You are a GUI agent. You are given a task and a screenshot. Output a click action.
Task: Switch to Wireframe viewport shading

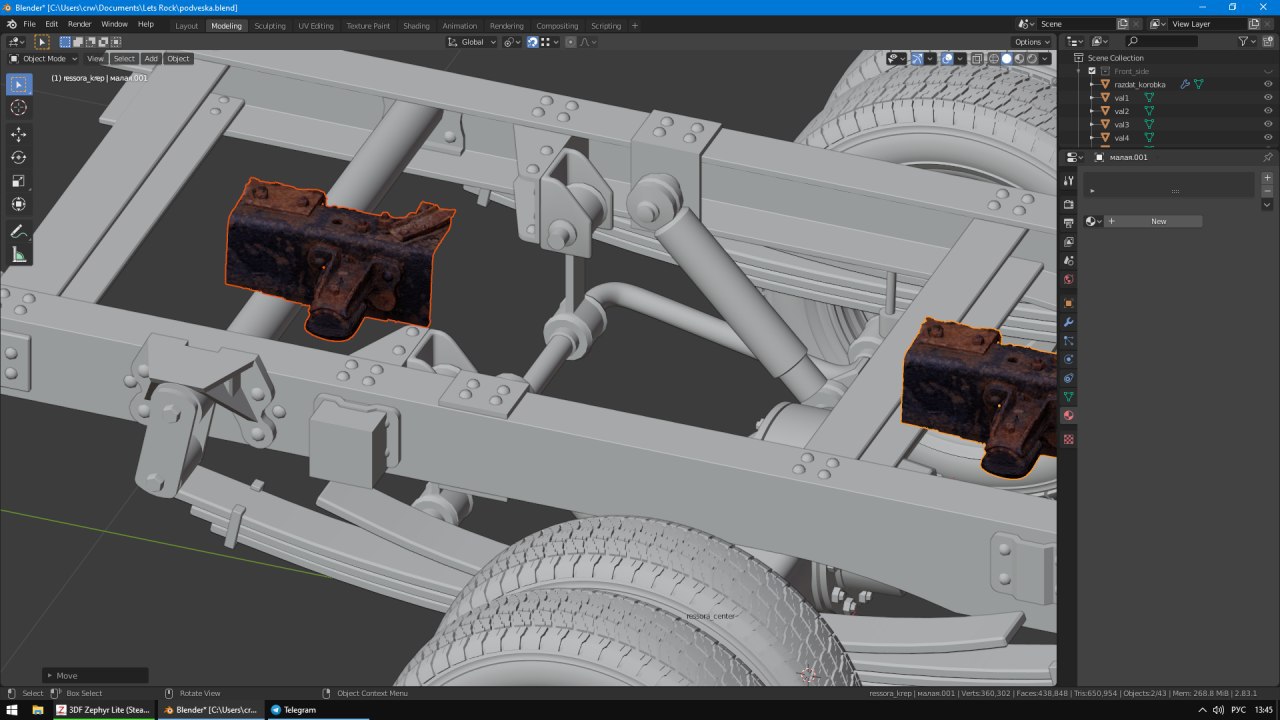click(x=994, y=58)
